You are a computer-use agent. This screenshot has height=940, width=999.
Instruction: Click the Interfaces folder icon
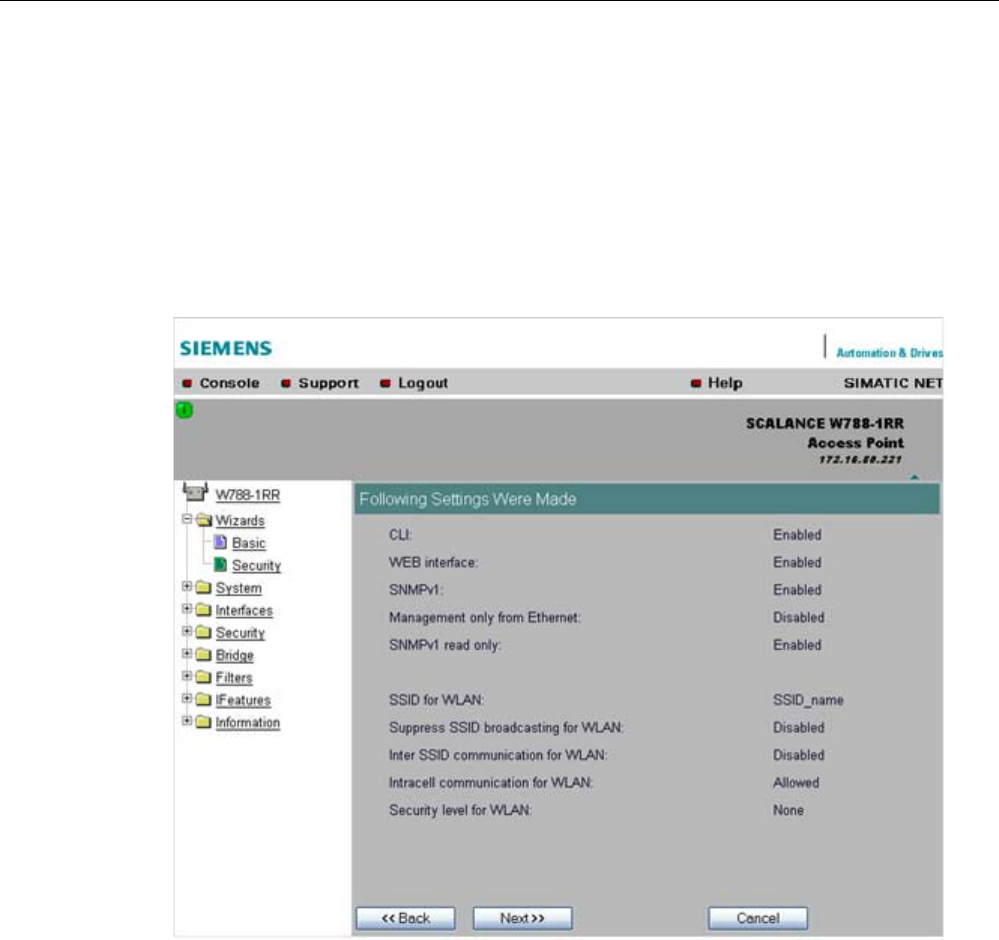point(203,610)
